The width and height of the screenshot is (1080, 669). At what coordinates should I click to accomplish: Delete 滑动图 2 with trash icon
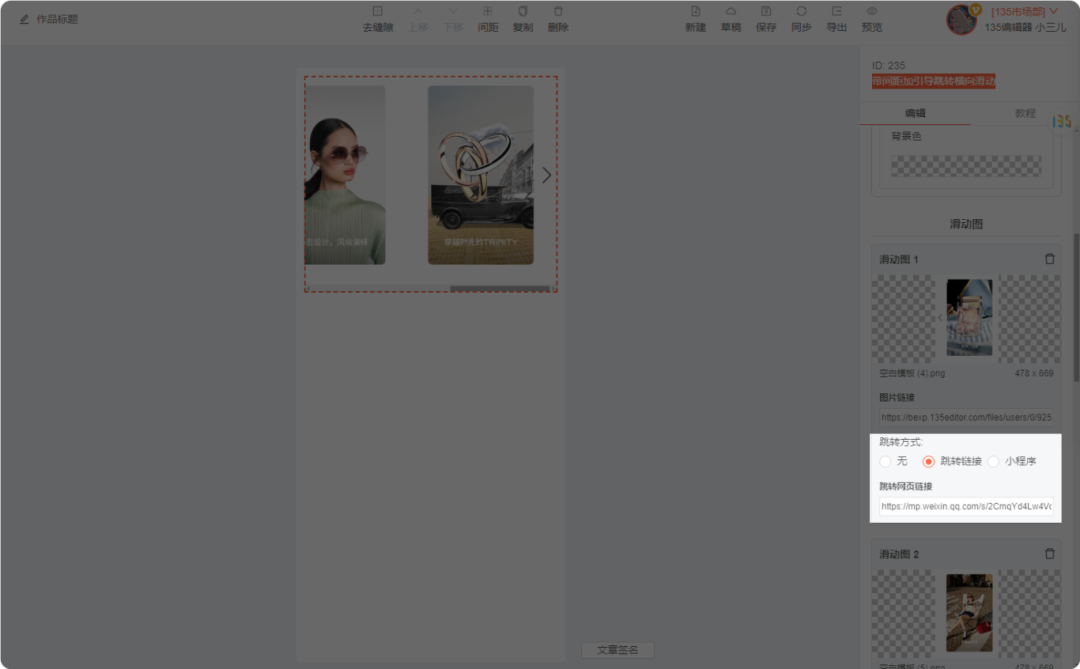pyautogui.click(x=1049, y=554)
